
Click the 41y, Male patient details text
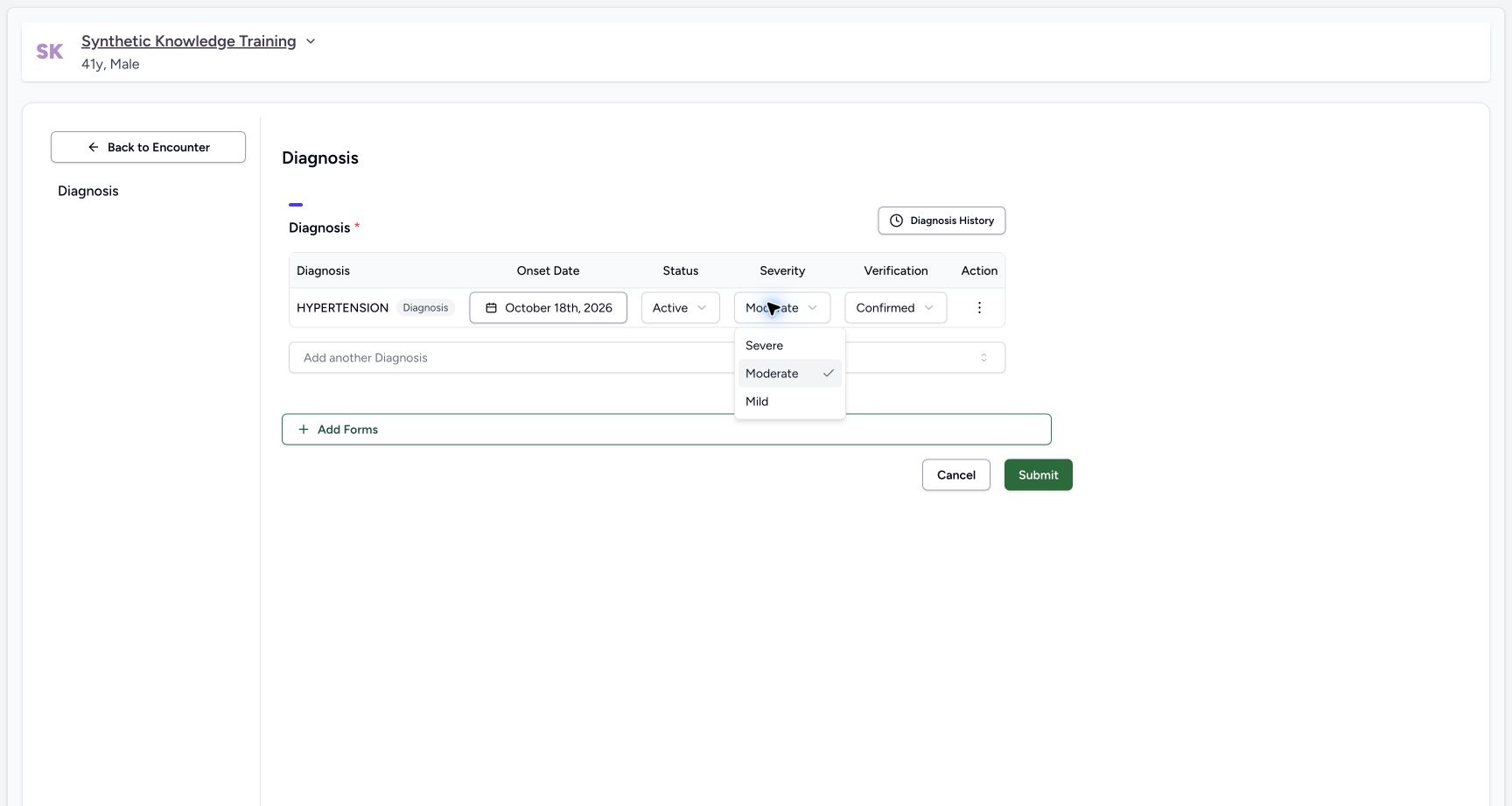coord(110,64)
